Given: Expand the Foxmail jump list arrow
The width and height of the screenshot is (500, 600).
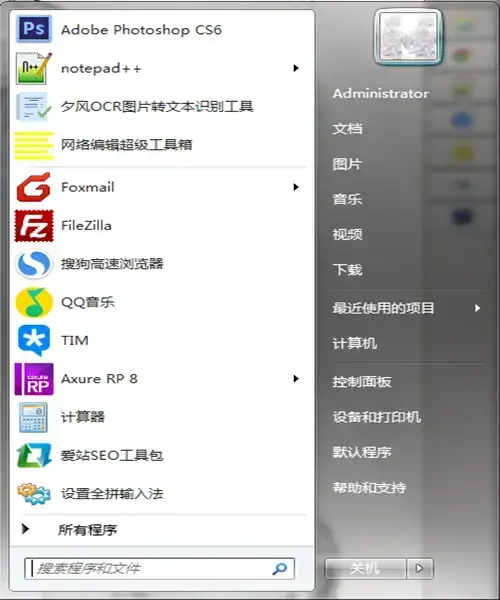Looking at the screenshot, I should point(296,187).
